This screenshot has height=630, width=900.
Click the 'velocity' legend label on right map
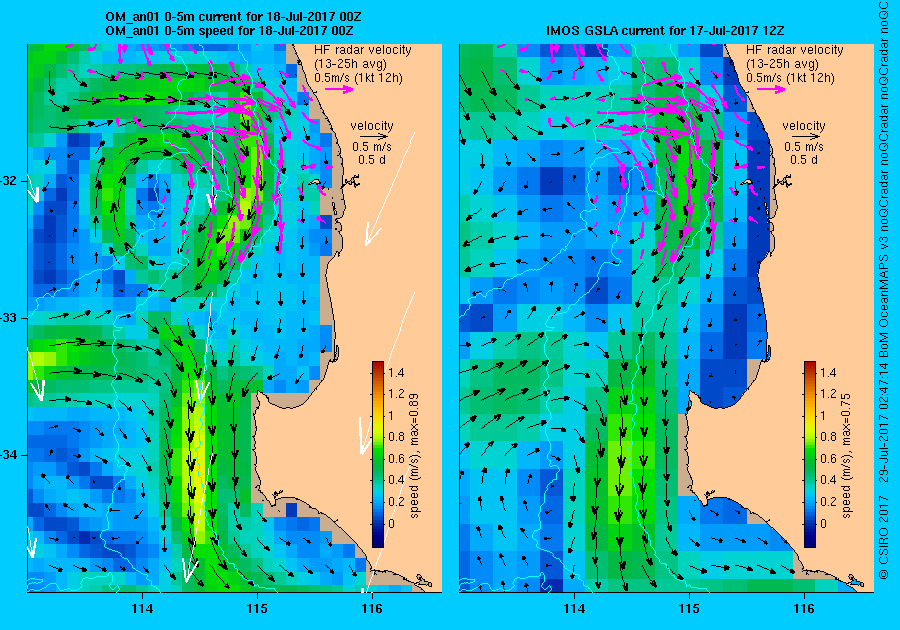click(x=804, y=126)
